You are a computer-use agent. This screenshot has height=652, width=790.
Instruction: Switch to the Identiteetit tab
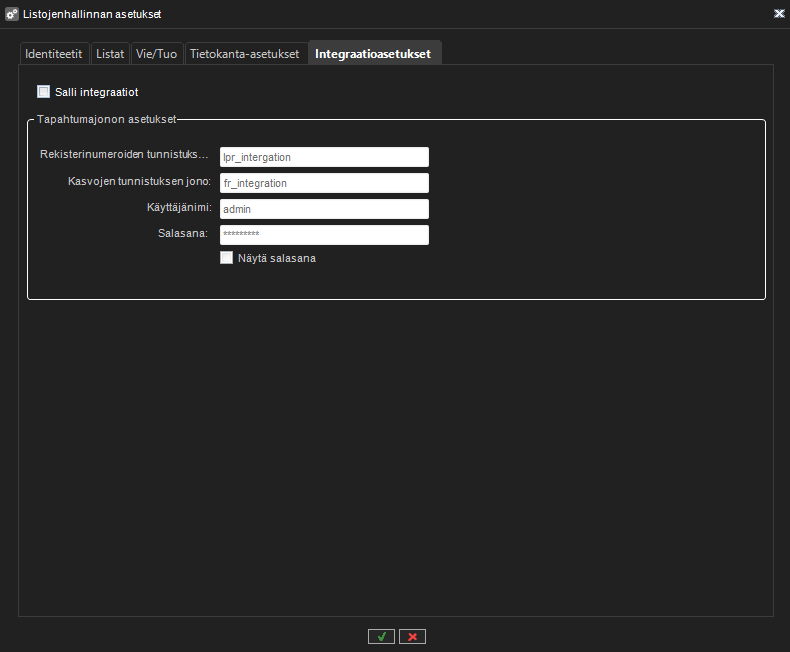point(54,54)
